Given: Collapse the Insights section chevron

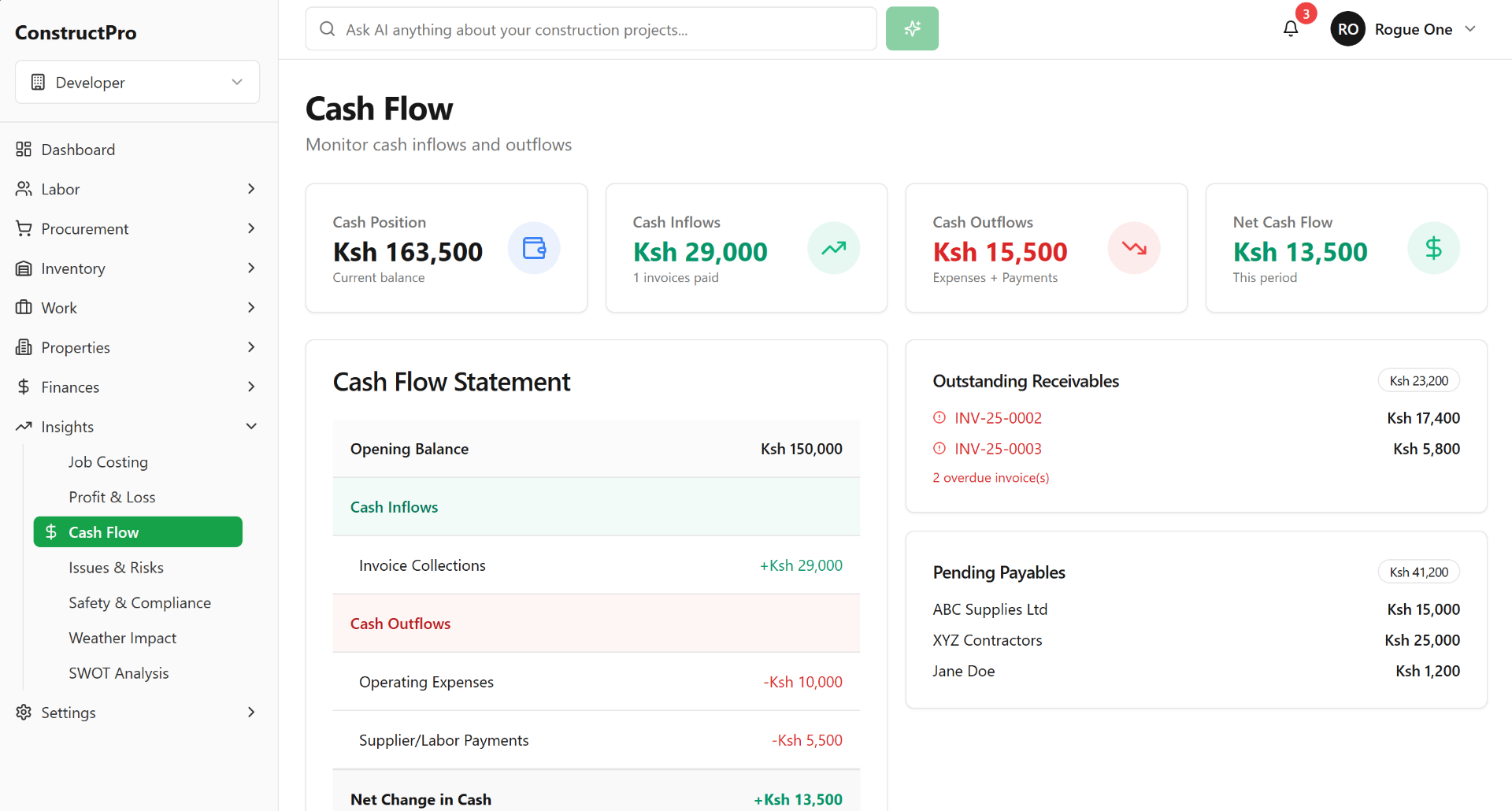Looking at the screenshot, I should pyautogui.click(x=250, y=426).
